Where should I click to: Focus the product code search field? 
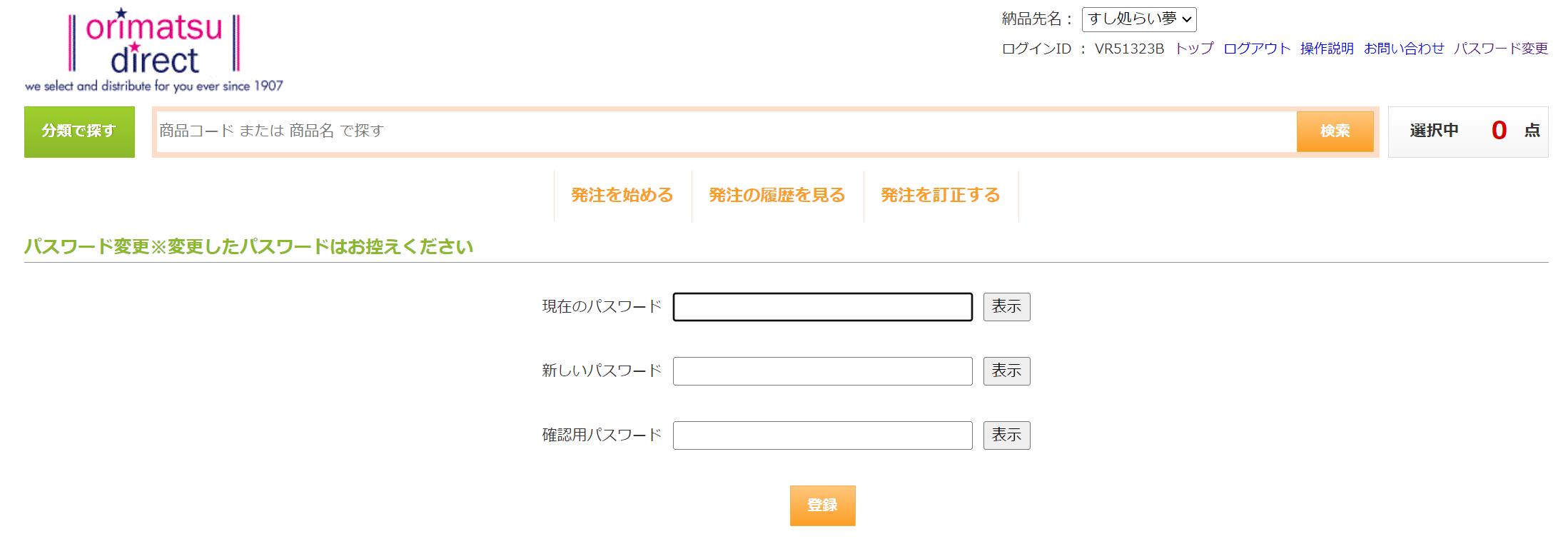(x=726, y=131)
